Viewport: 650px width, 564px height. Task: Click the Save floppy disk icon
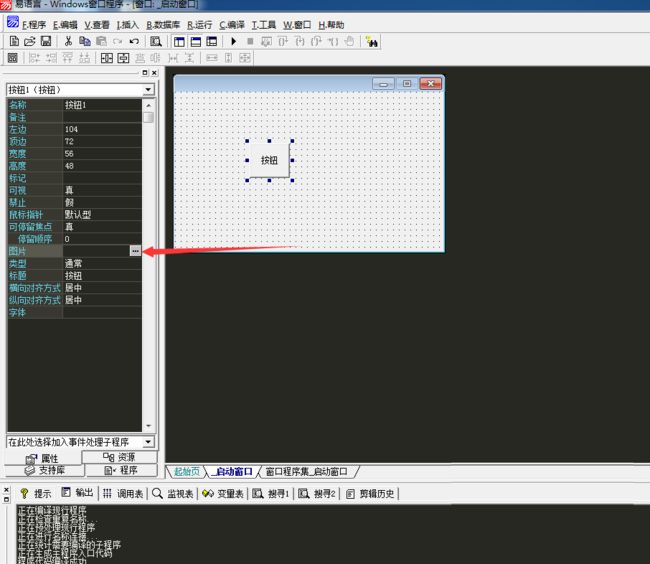click(46, 41)
